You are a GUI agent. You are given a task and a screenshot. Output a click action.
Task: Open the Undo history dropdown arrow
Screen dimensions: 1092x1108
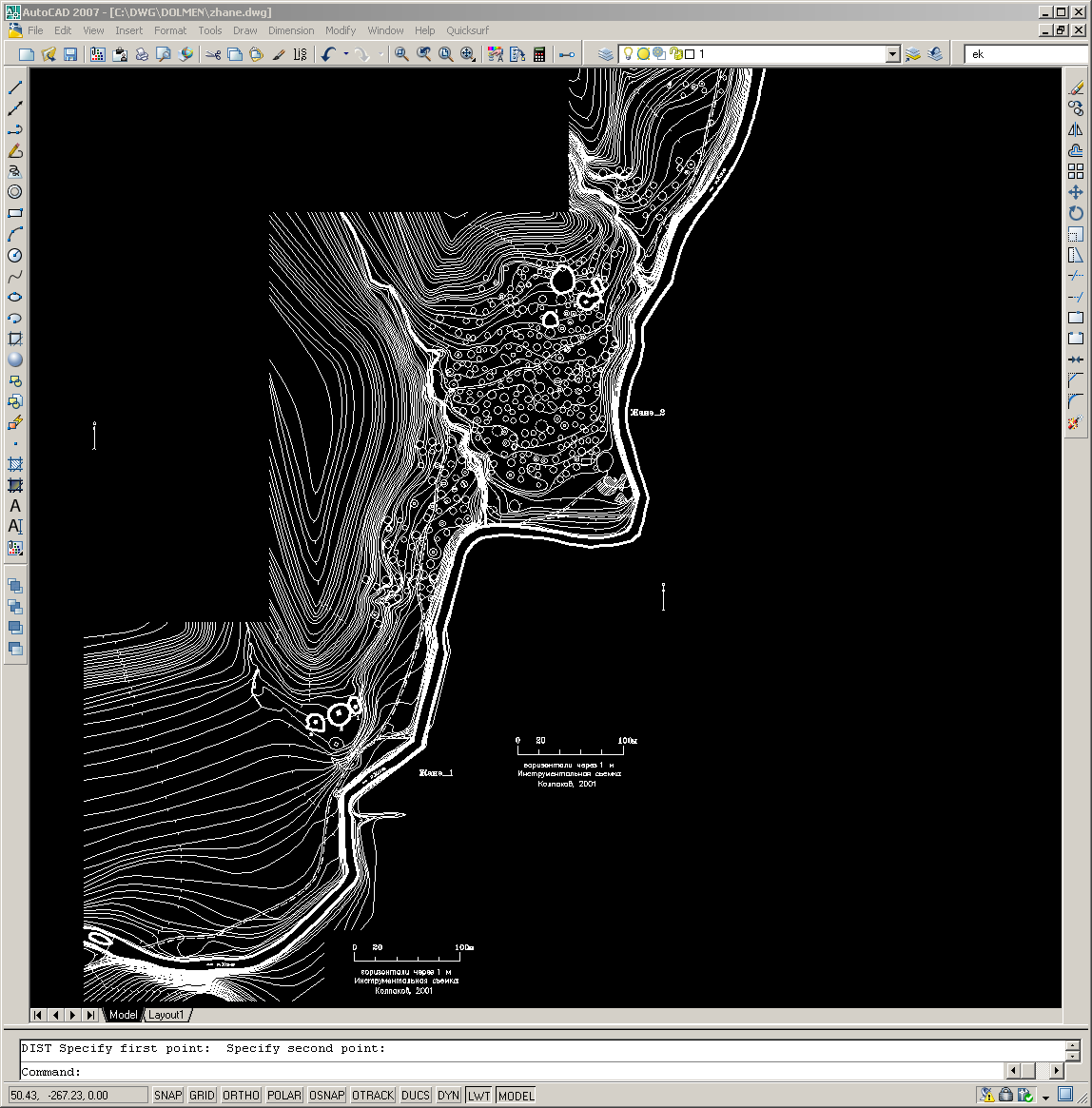pyautogui.click(x=345, y=54)
